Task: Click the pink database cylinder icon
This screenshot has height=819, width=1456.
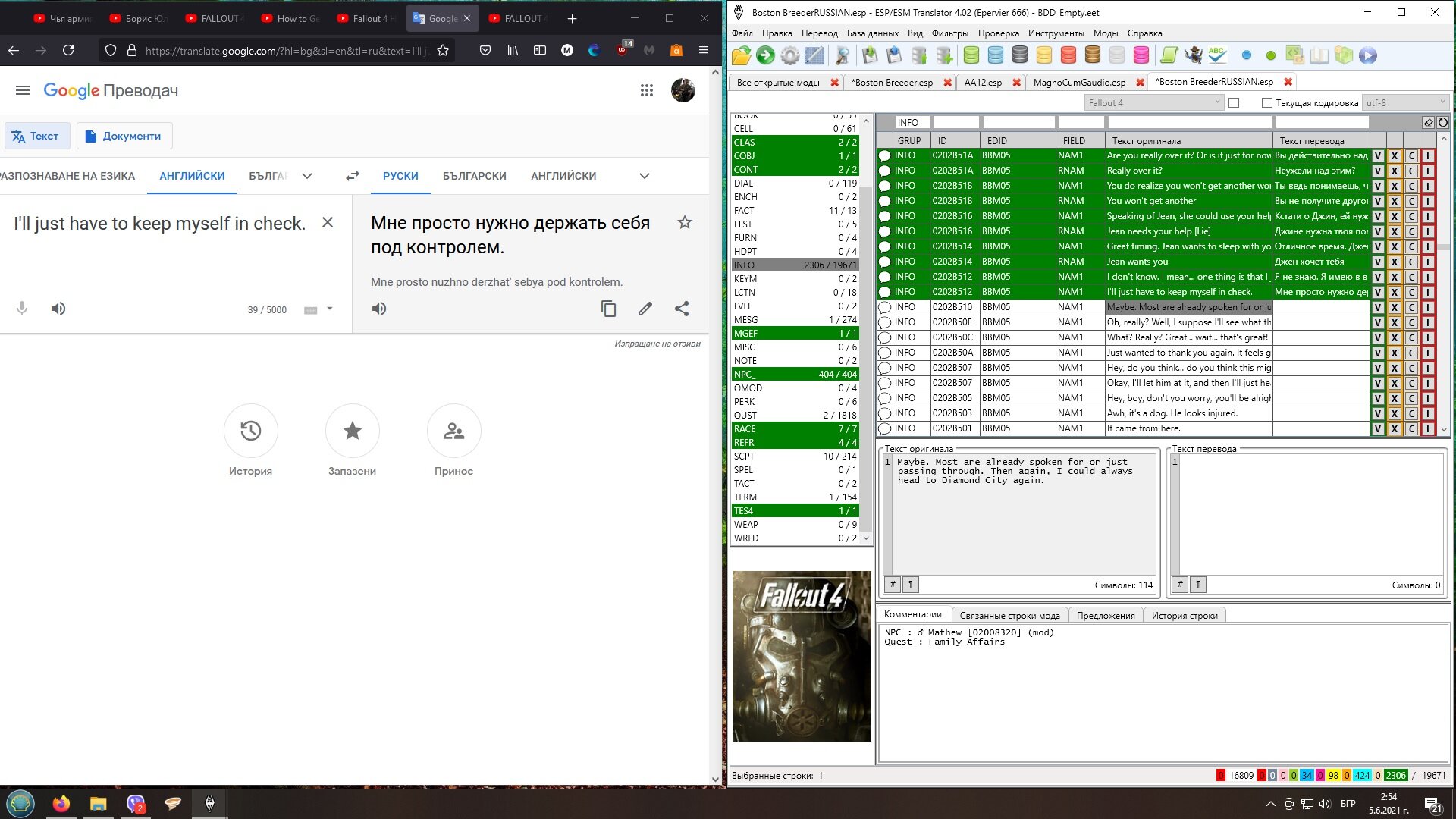Action: coord(1141,55)
